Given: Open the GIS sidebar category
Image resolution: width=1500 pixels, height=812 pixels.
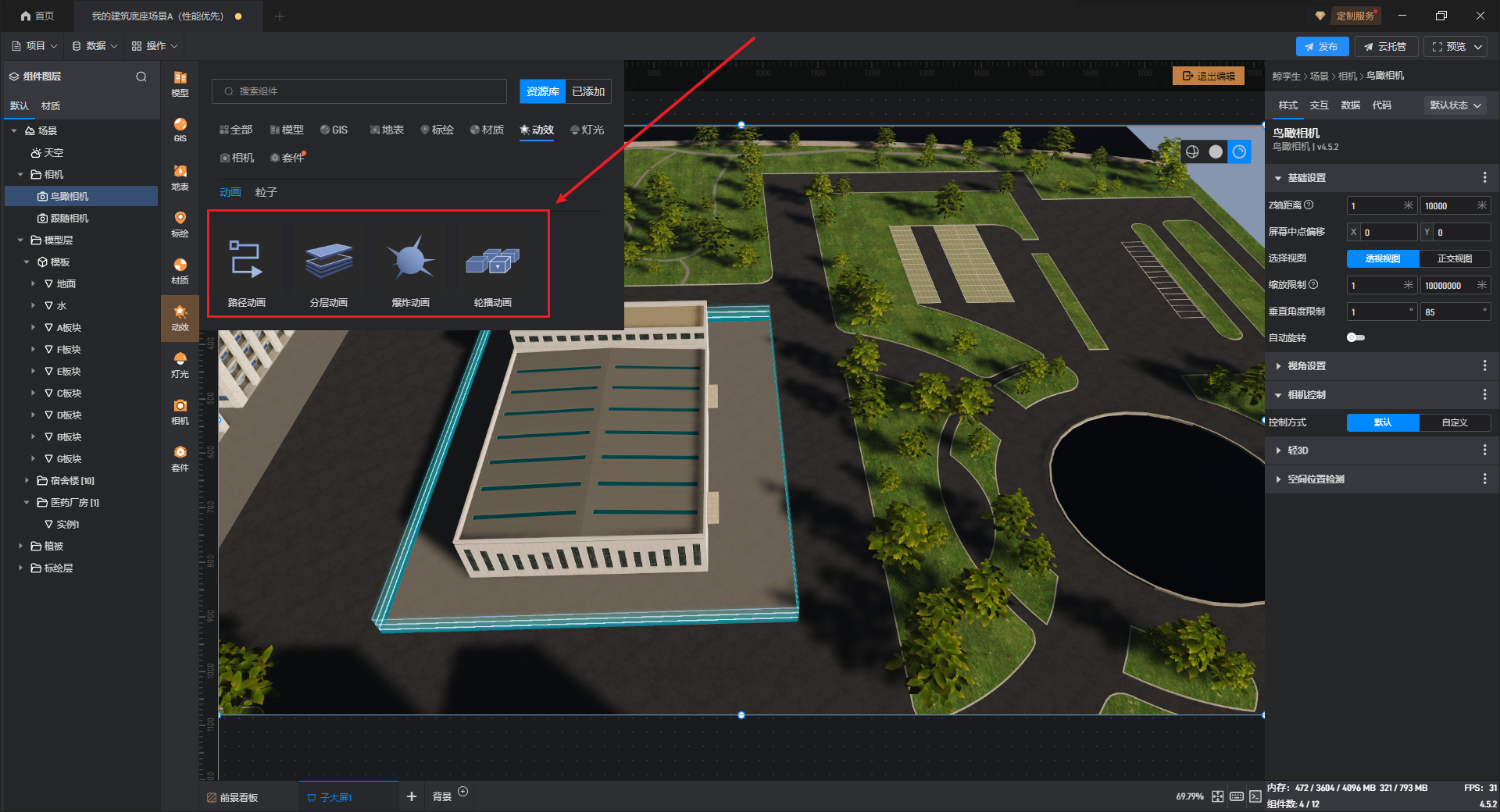Looking at the screenshot, I should click(x=180, y=130).
